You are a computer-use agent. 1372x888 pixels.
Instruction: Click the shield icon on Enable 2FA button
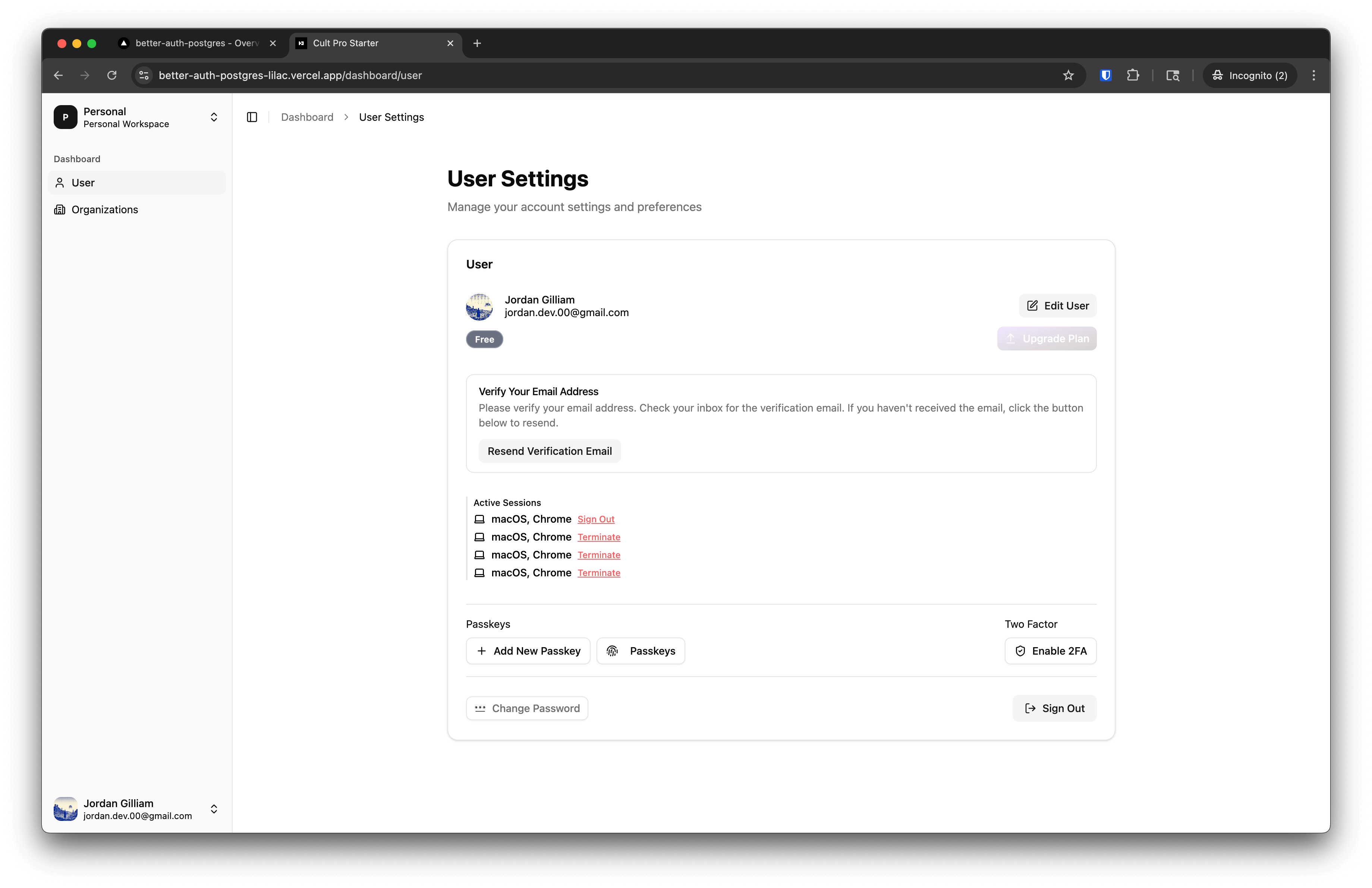pyautogui.click(x=1020, y=651)
